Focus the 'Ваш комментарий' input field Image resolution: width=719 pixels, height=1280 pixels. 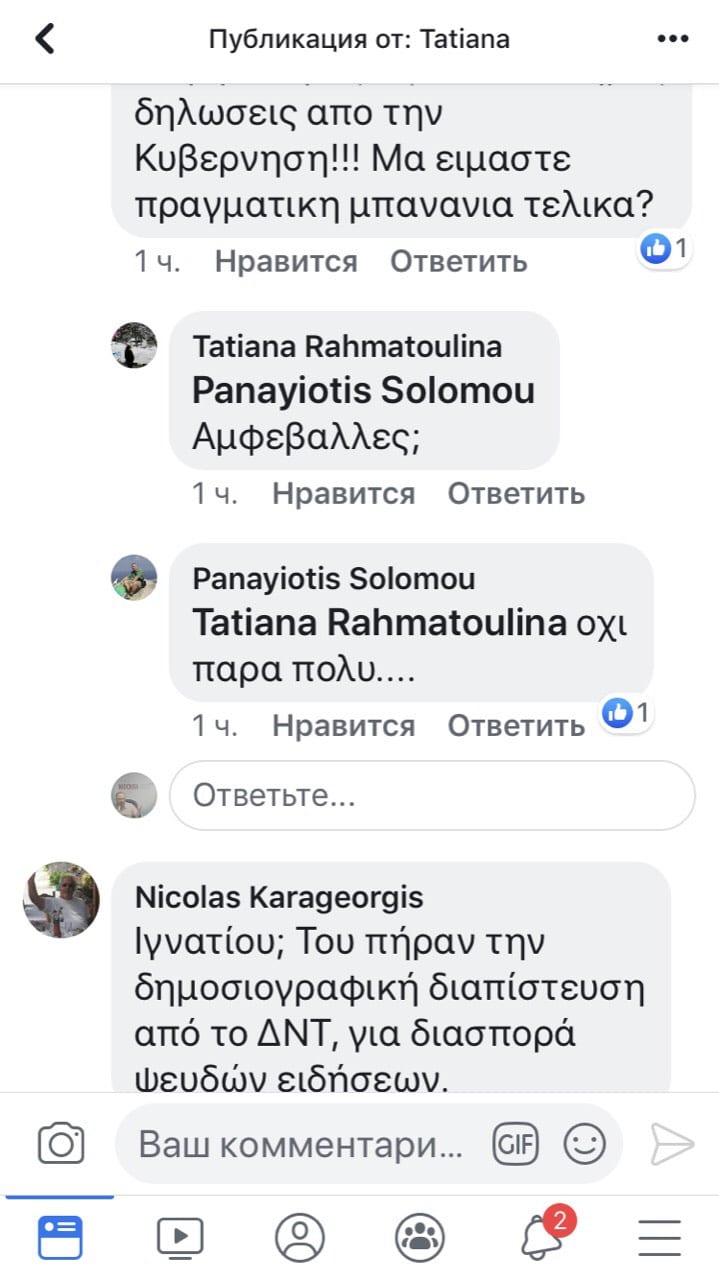(x=300, y=1143)
